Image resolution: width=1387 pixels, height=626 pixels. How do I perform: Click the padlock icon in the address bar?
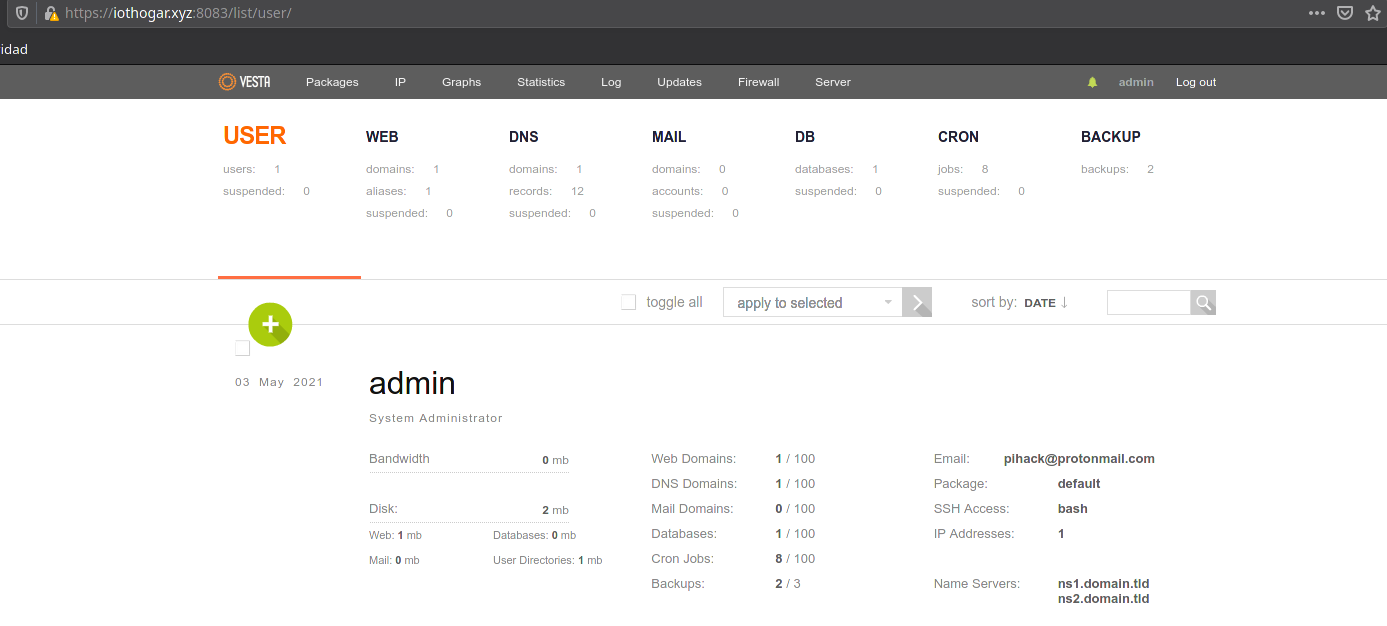pos(51,13)
